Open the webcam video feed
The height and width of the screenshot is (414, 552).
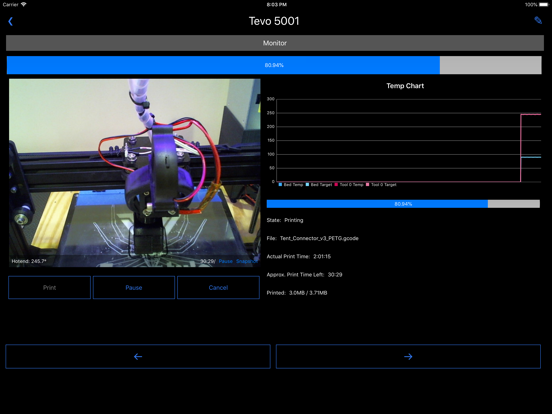coord(134,172)
